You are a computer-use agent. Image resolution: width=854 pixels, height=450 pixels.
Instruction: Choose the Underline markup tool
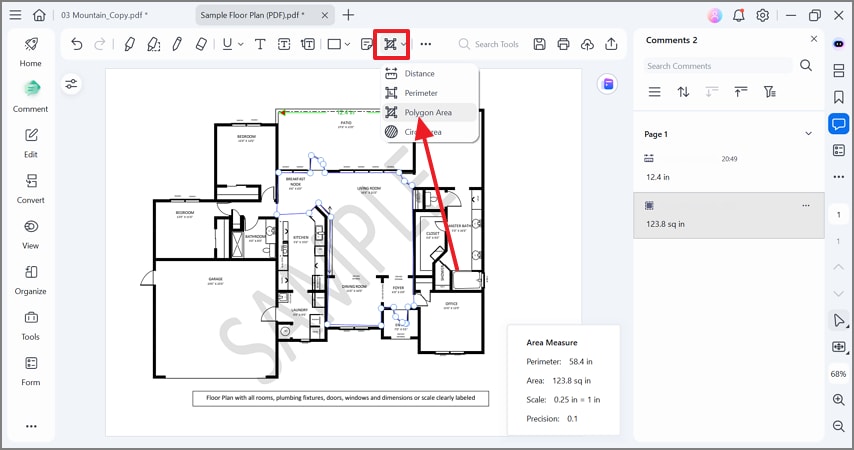pos(227,44)
